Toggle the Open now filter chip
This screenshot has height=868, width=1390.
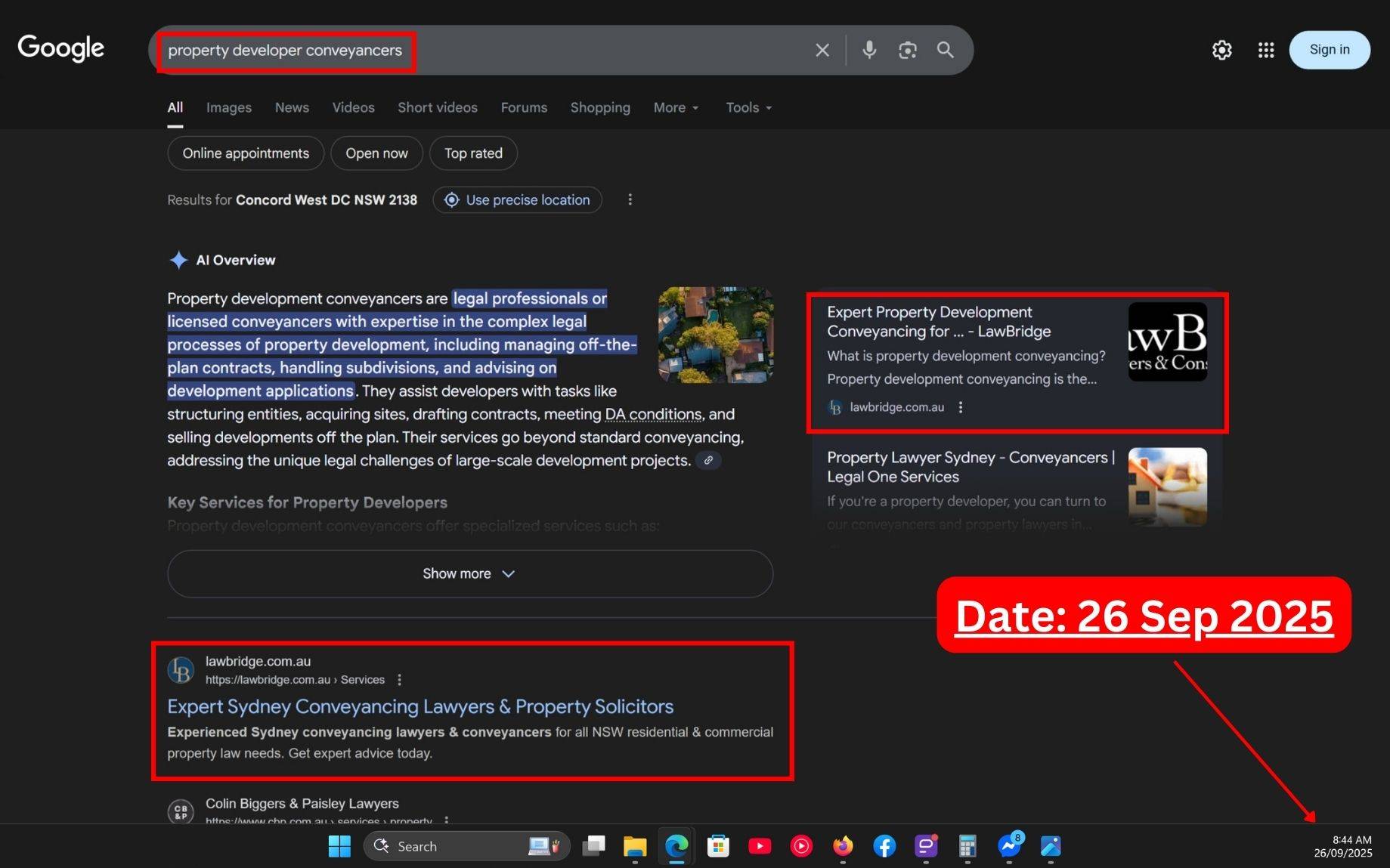click(x=376, y=153)
